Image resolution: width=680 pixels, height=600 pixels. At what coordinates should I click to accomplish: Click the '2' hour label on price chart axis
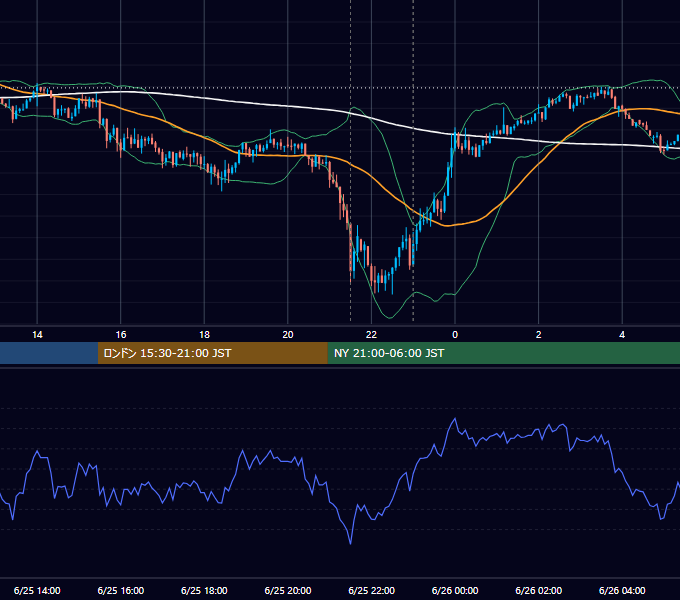click(539, 335)
